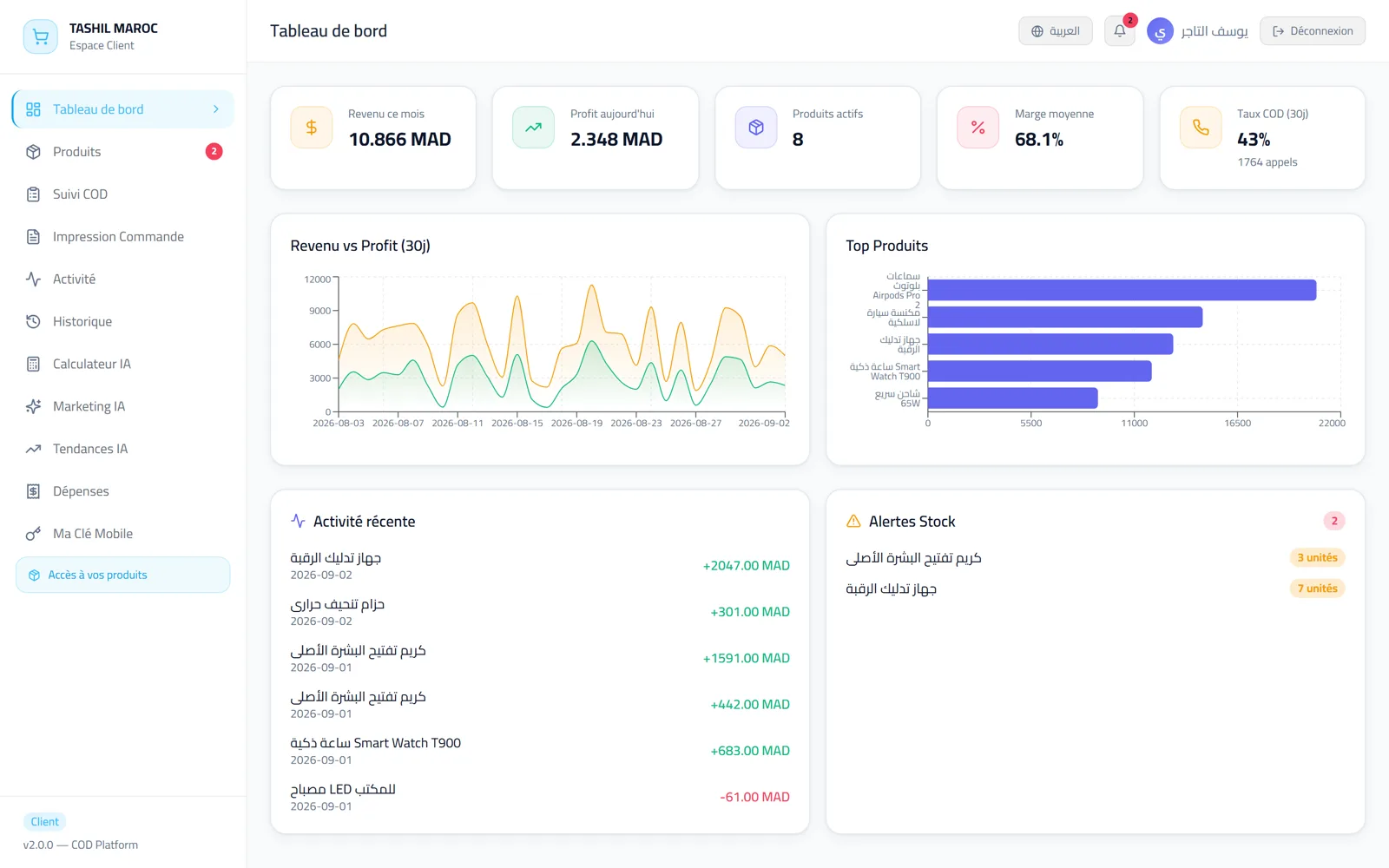The width and height of the screenshot is (1389, 868).
Task: Click the 3 unités stock badge
Action: coord(1317,557)
